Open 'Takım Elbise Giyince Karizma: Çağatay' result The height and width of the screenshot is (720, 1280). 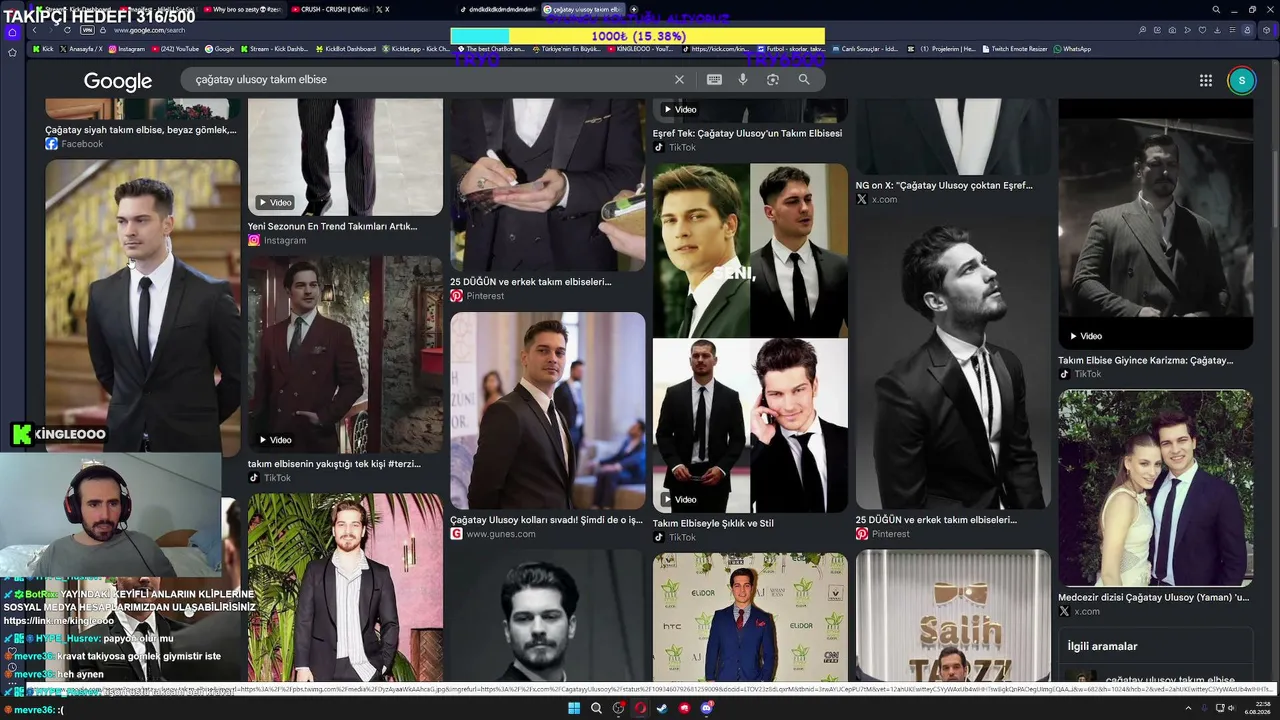1146,360
